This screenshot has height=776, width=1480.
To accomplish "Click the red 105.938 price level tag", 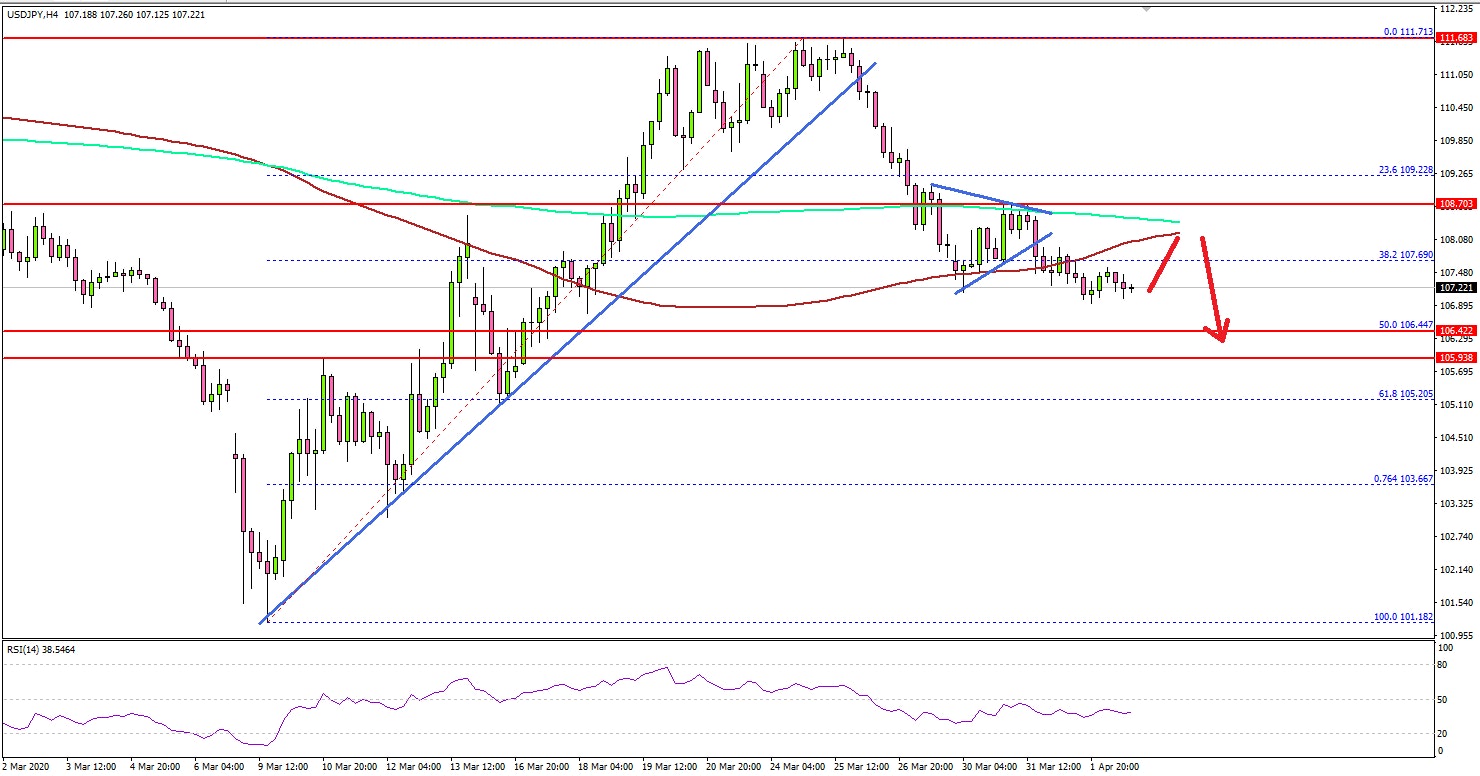I will coord(1455,358).
